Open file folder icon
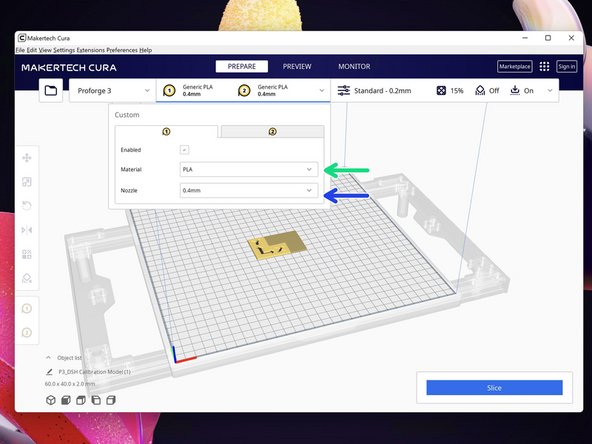 [51, 91]
